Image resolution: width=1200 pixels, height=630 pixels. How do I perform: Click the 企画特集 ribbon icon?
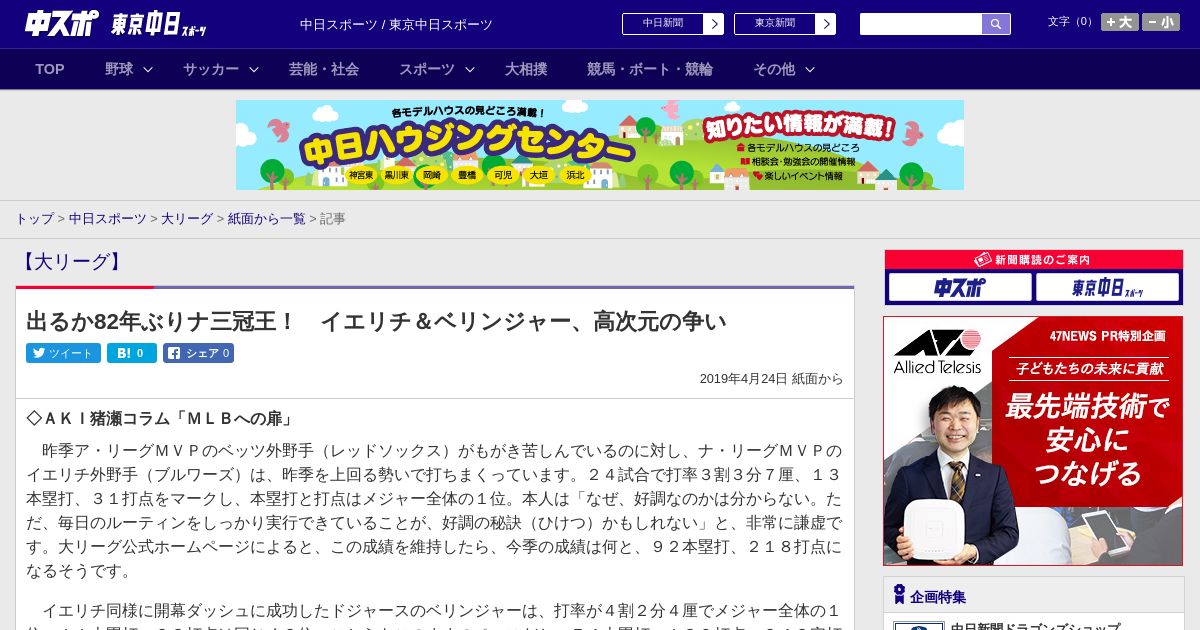899,595
